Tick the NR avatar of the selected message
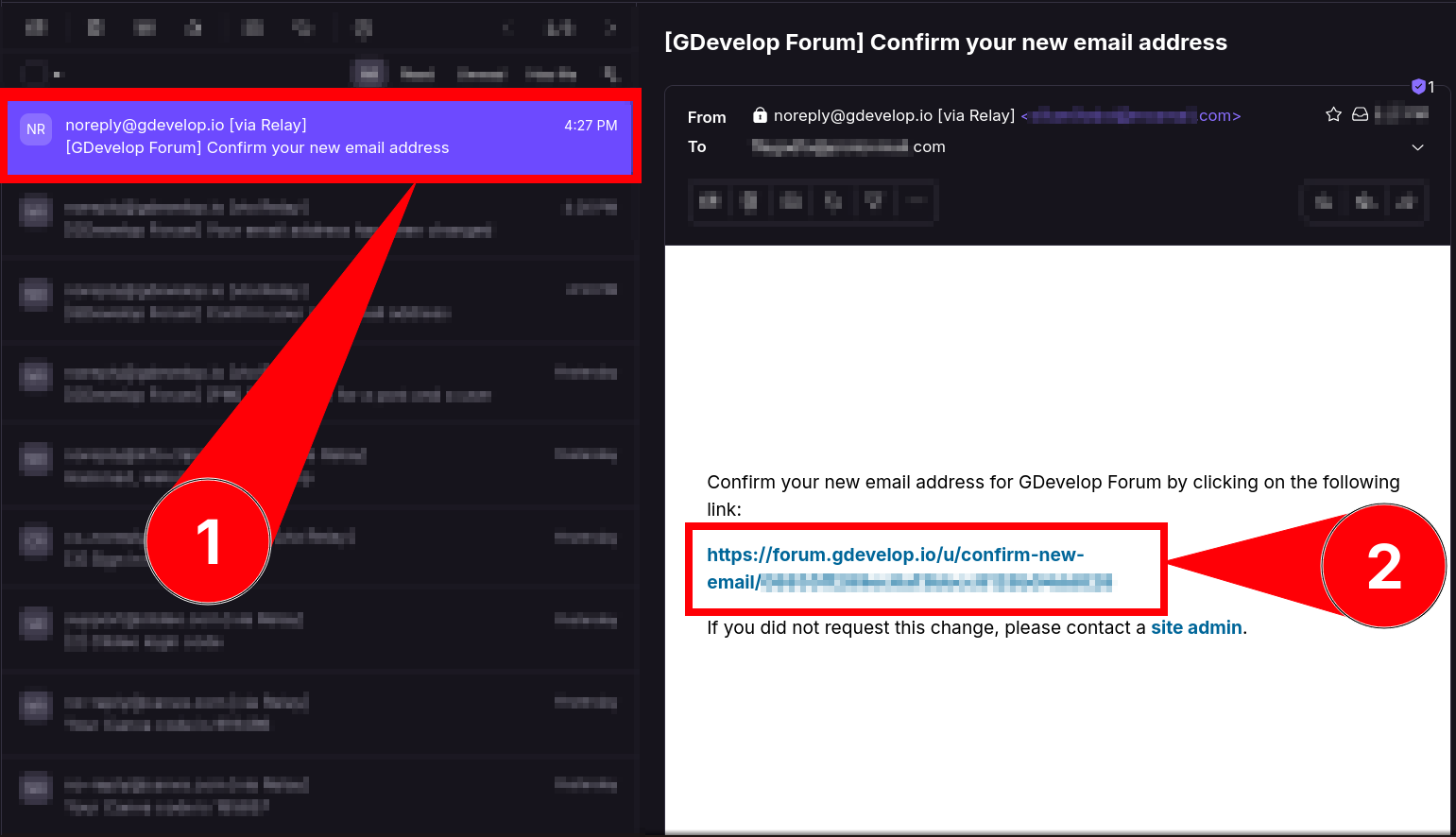The image size is (1456, 837). [36, 129]
